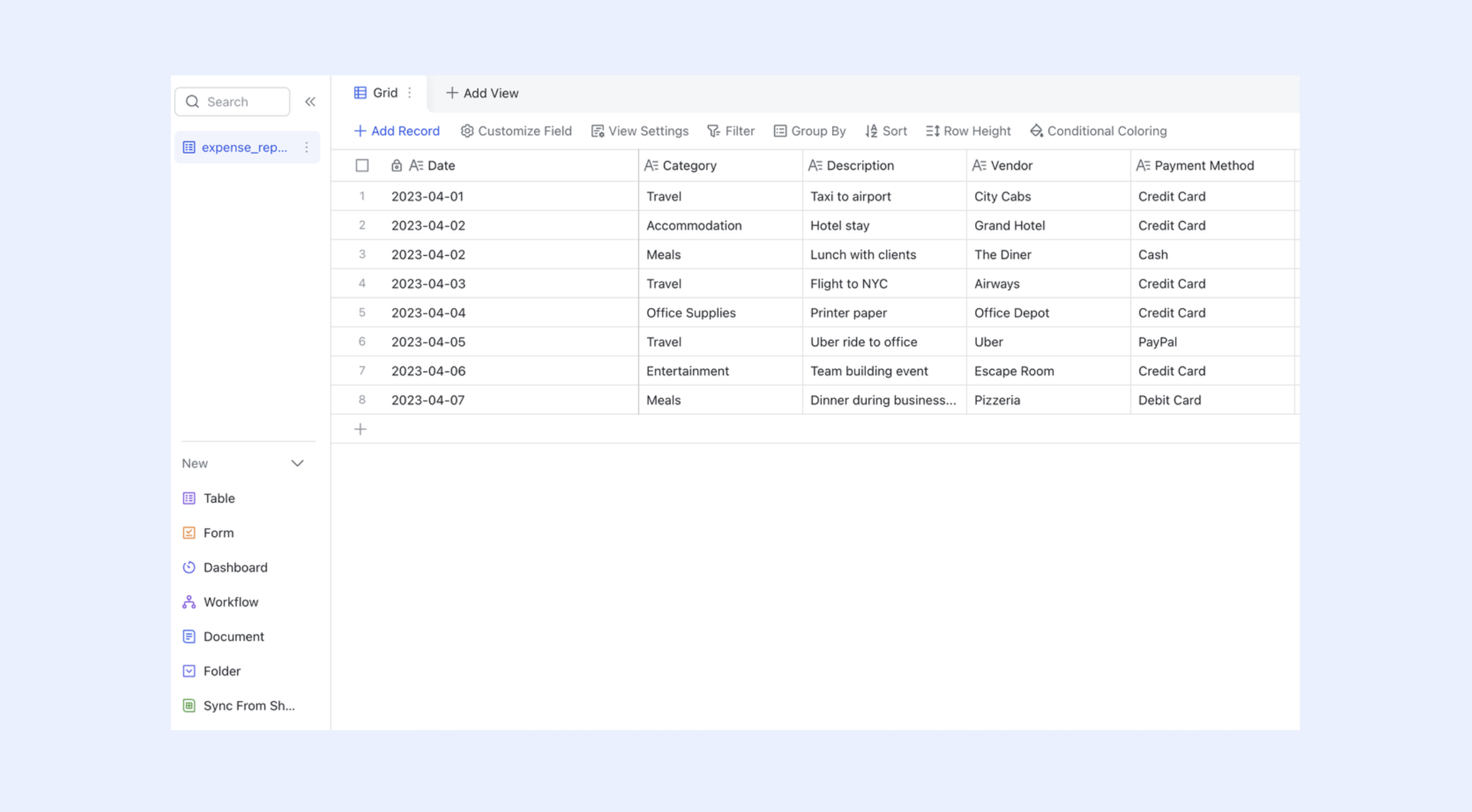
Task: Select cell 'Office Supplies'
Action: [x=720, y=313]
